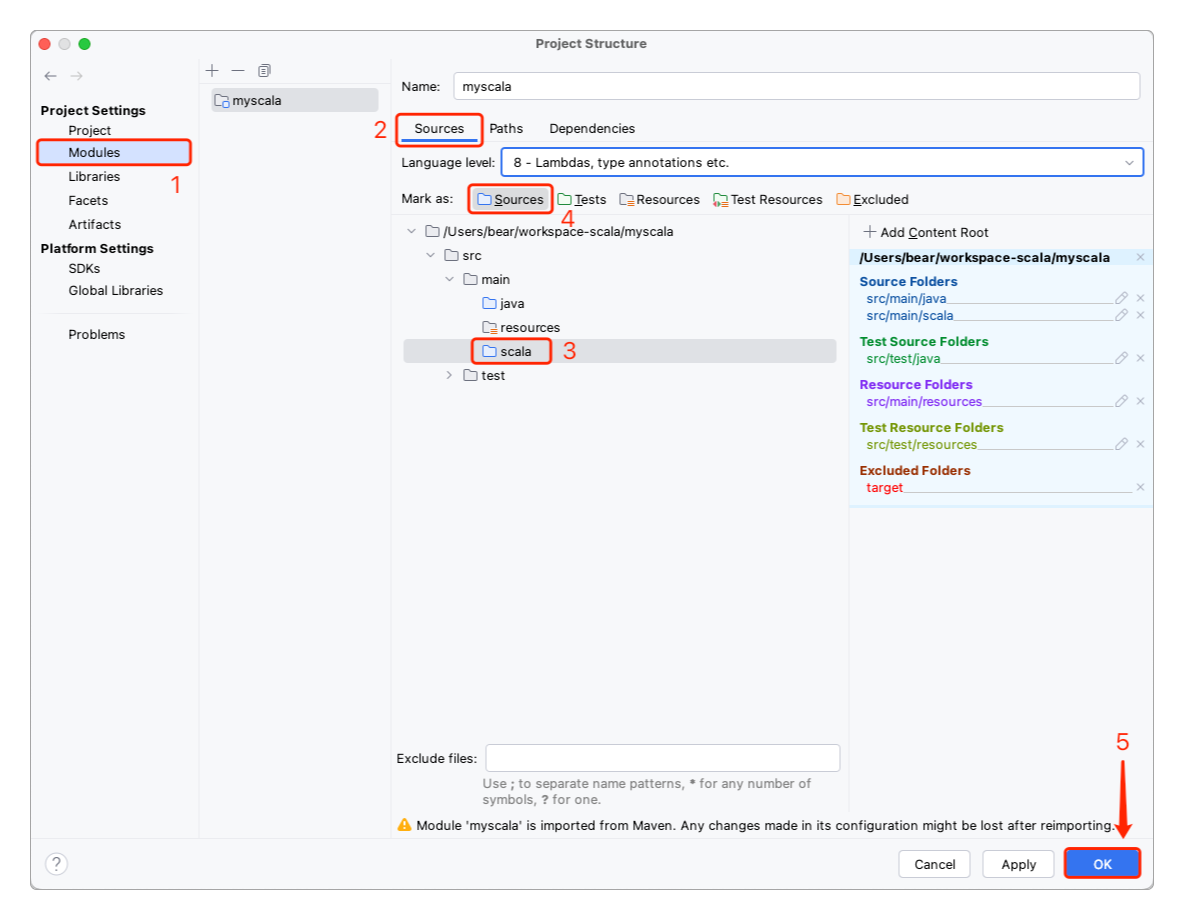1184x920 pixels.
Task: Unmark src/test/resources folder with X
Action: coord(1140,444)
